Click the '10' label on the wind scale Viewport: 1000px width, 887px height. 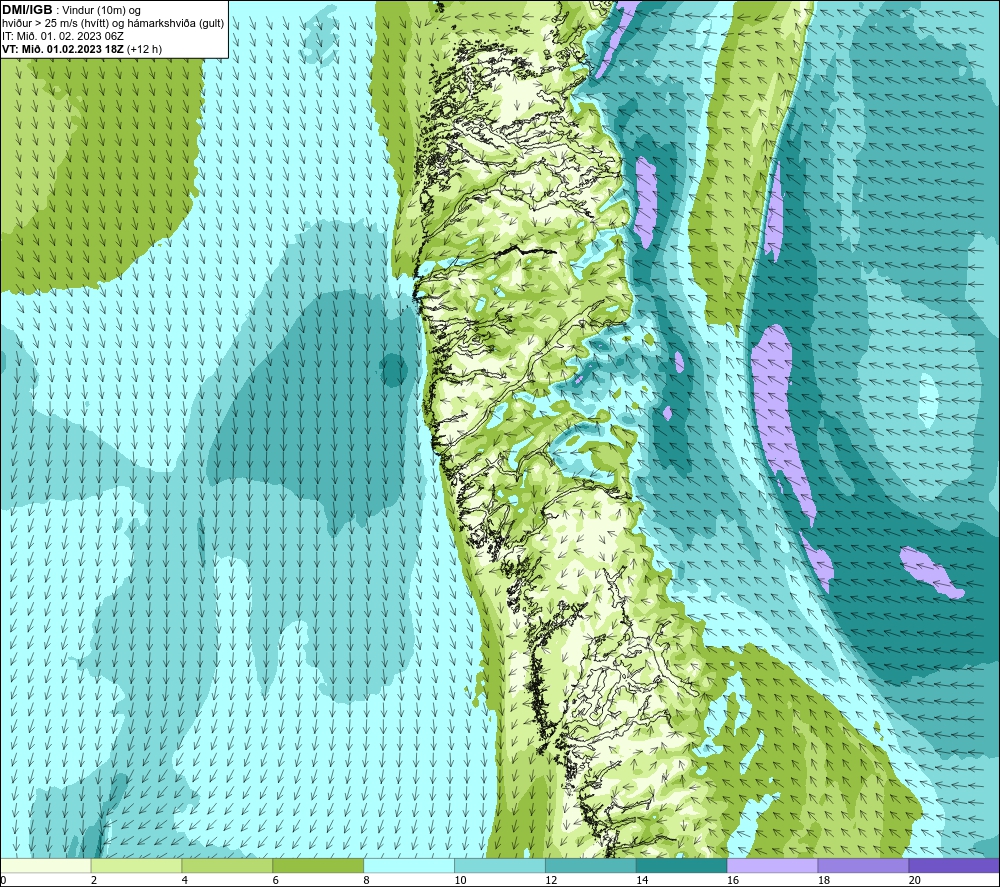[x=460, y=881]
